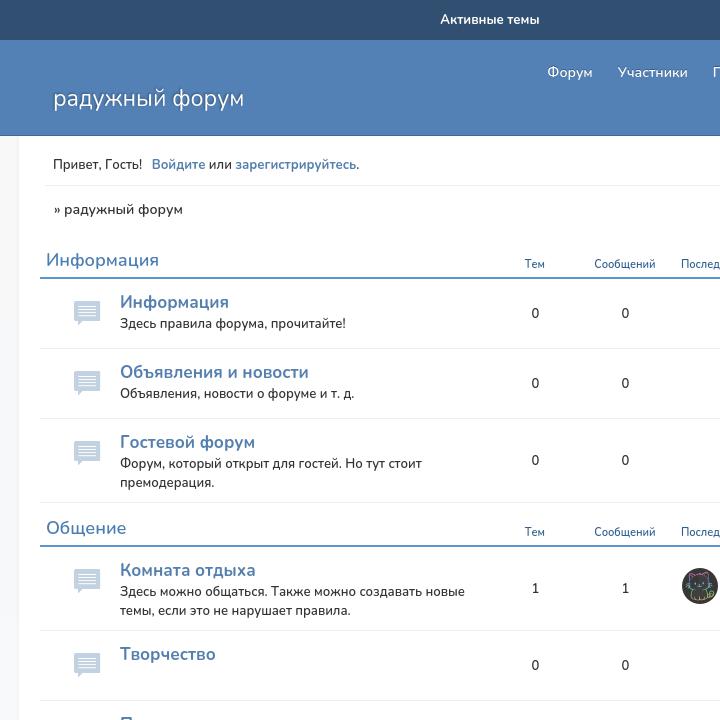The width and height of the screenshot is (720, 720).
Task: Click the Войдите login link
Action: tap(178, 164)
